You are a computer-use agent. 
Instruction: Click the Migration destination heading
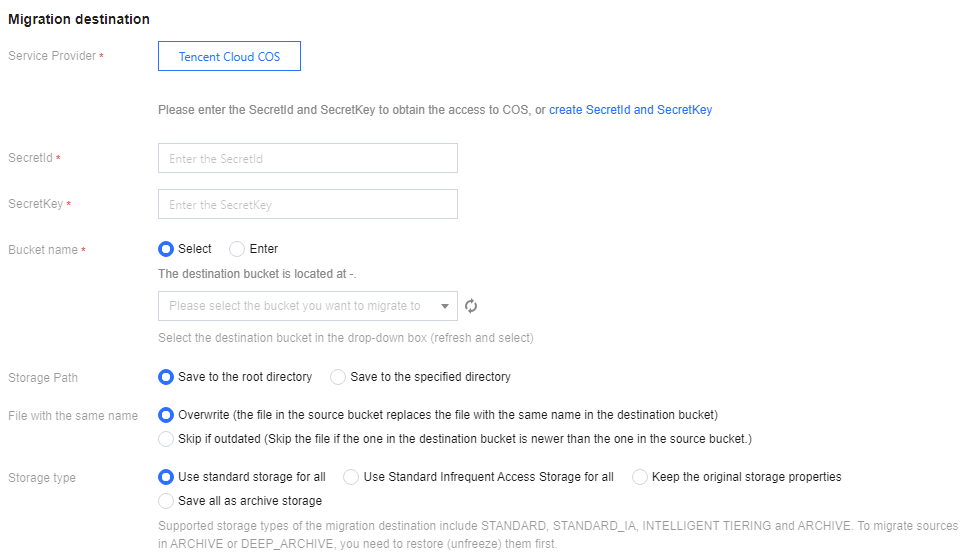(x=79, y=19)
